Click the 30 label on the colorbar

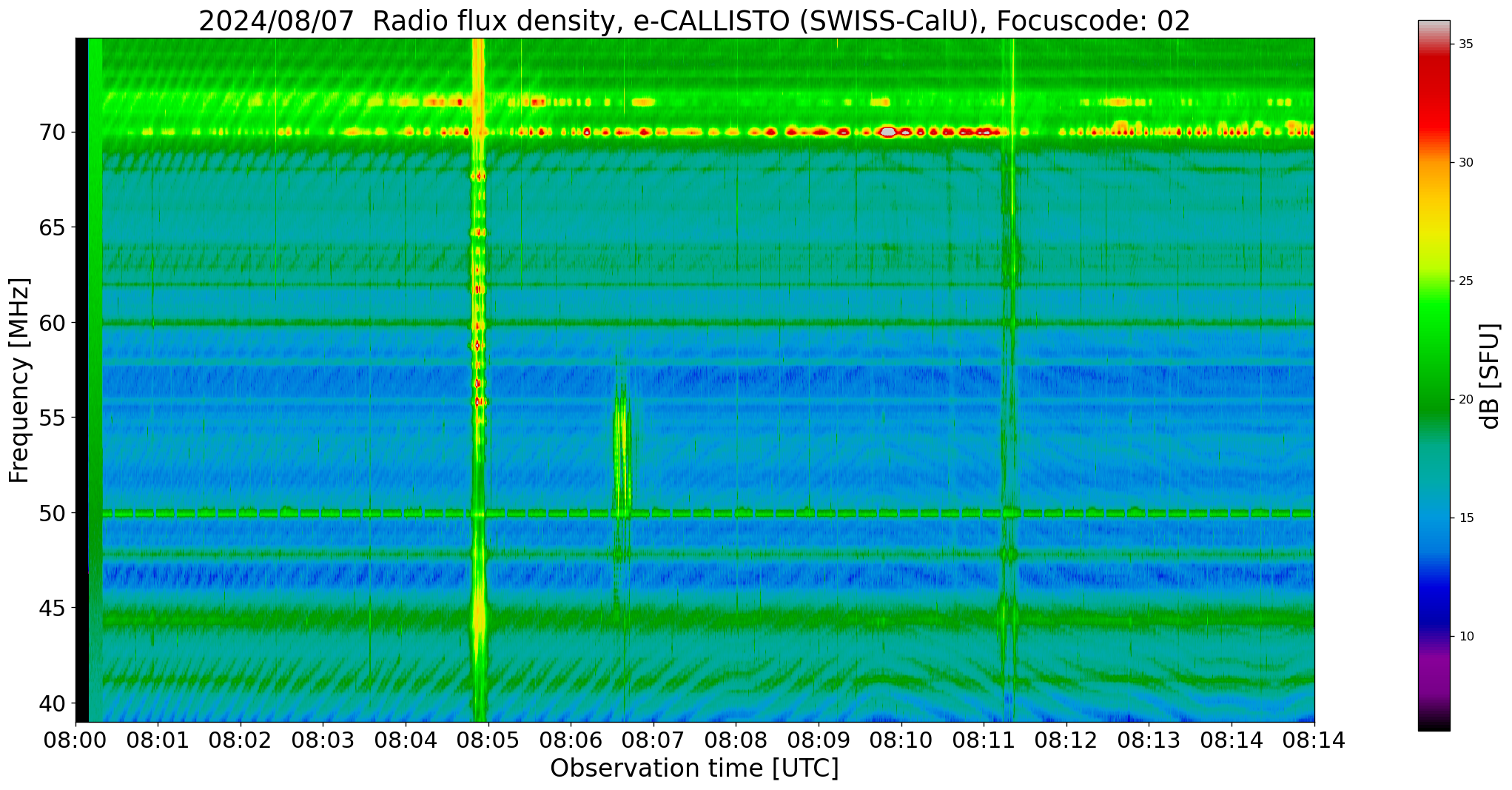(1465, 163)
